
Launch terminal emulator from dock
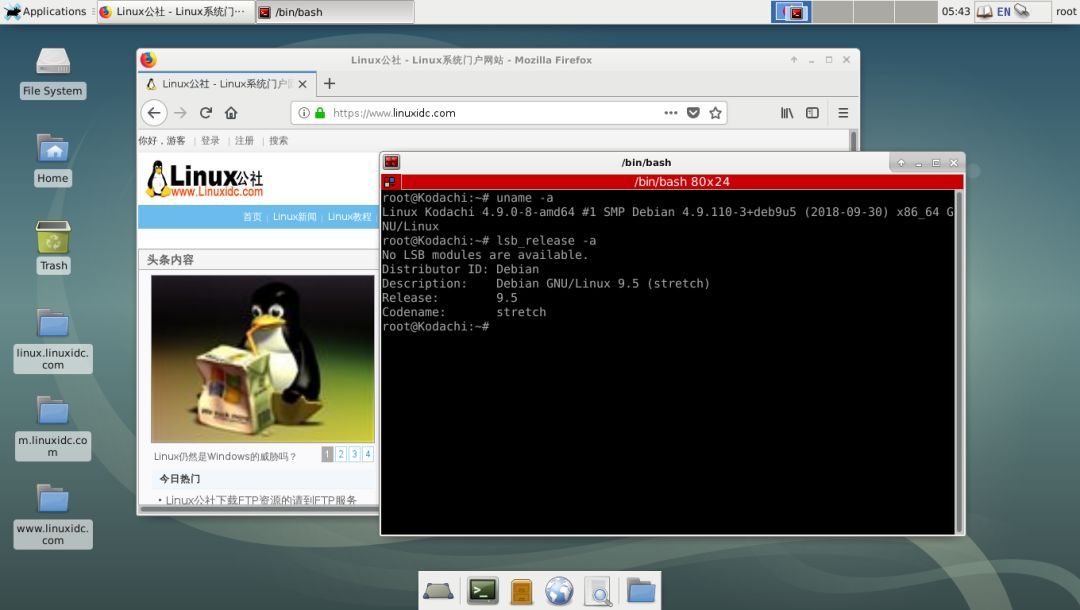tap(483, 591)
